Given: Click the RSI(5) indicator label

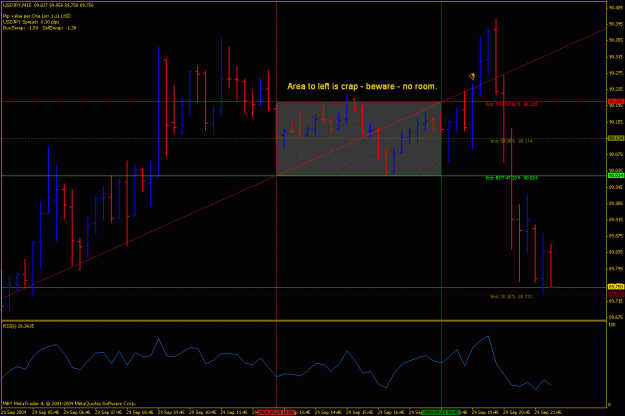Looking at the screenshot, I should click(18, 326).
